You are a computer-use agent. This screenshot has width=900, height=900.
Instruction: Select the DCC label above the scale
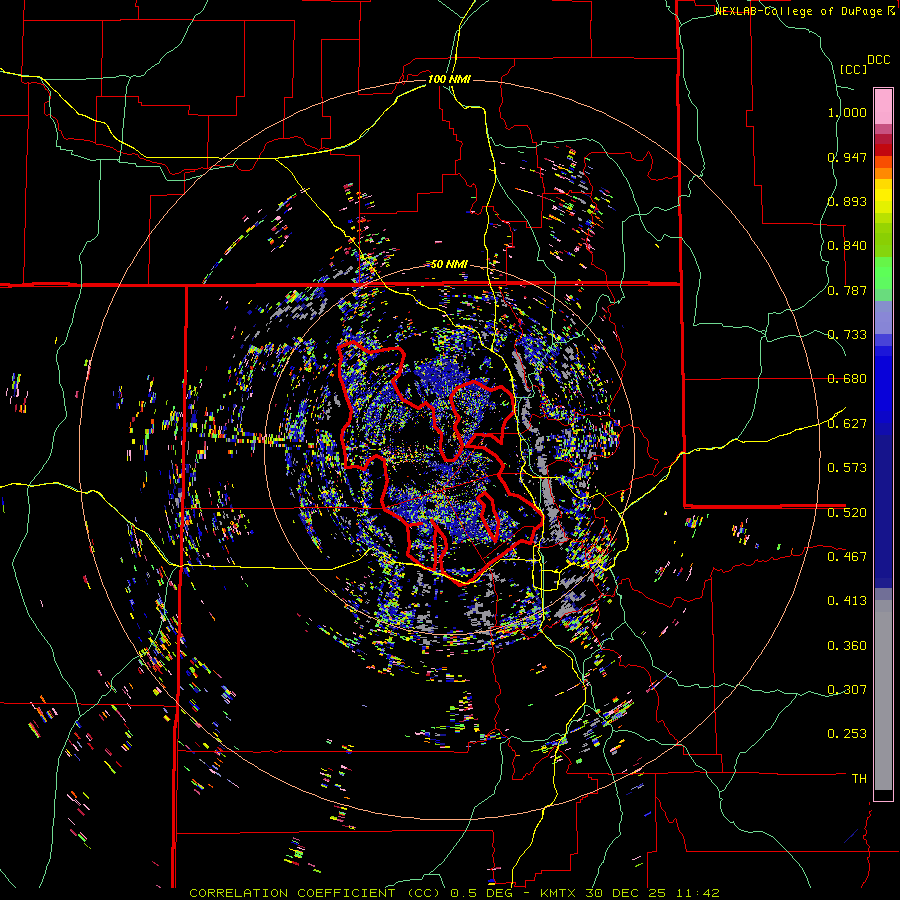(878, 60)
